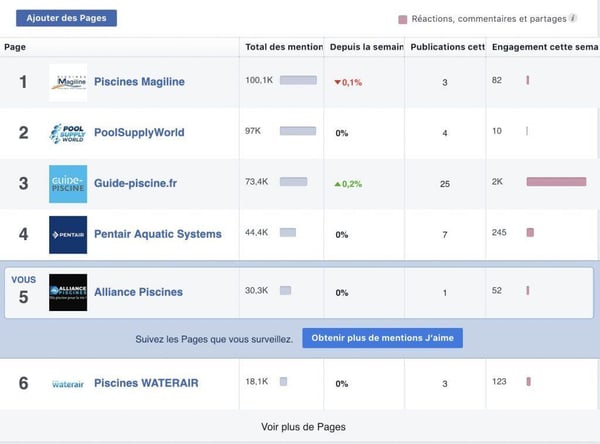Open the Guide-piscine.fr logo thumbnail
The height and width of the screenshot is (444, 600).
[68, 184]
